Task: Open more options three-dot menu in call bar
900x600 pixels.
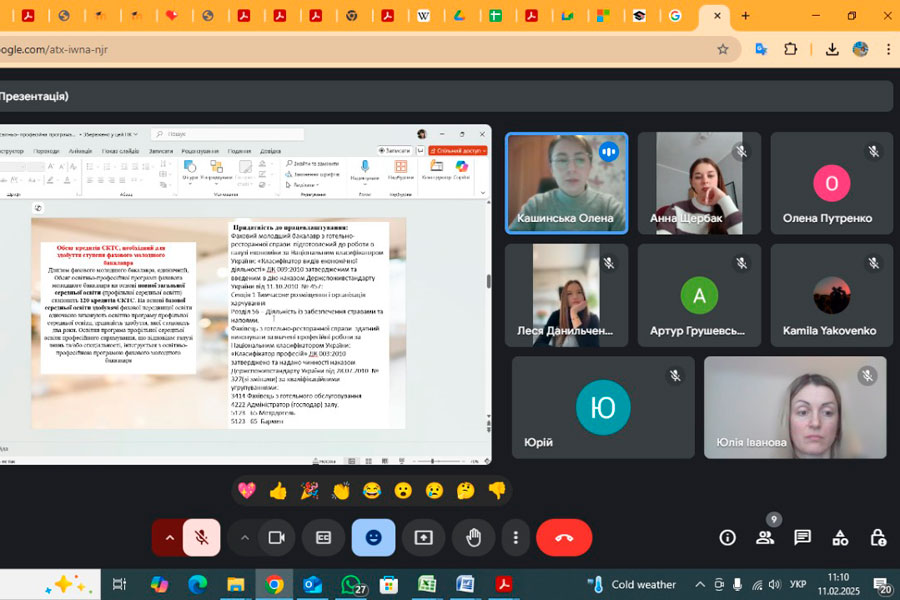Action: (515, 537)
